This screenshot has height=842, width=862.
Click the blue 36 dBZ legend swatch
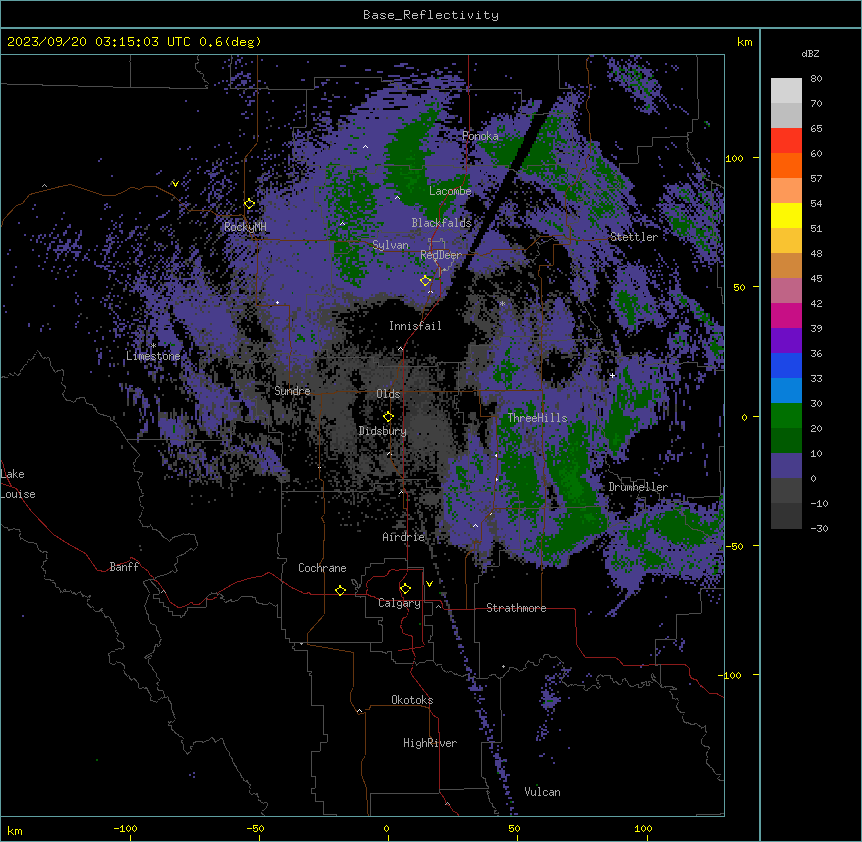tap(786, 365)
